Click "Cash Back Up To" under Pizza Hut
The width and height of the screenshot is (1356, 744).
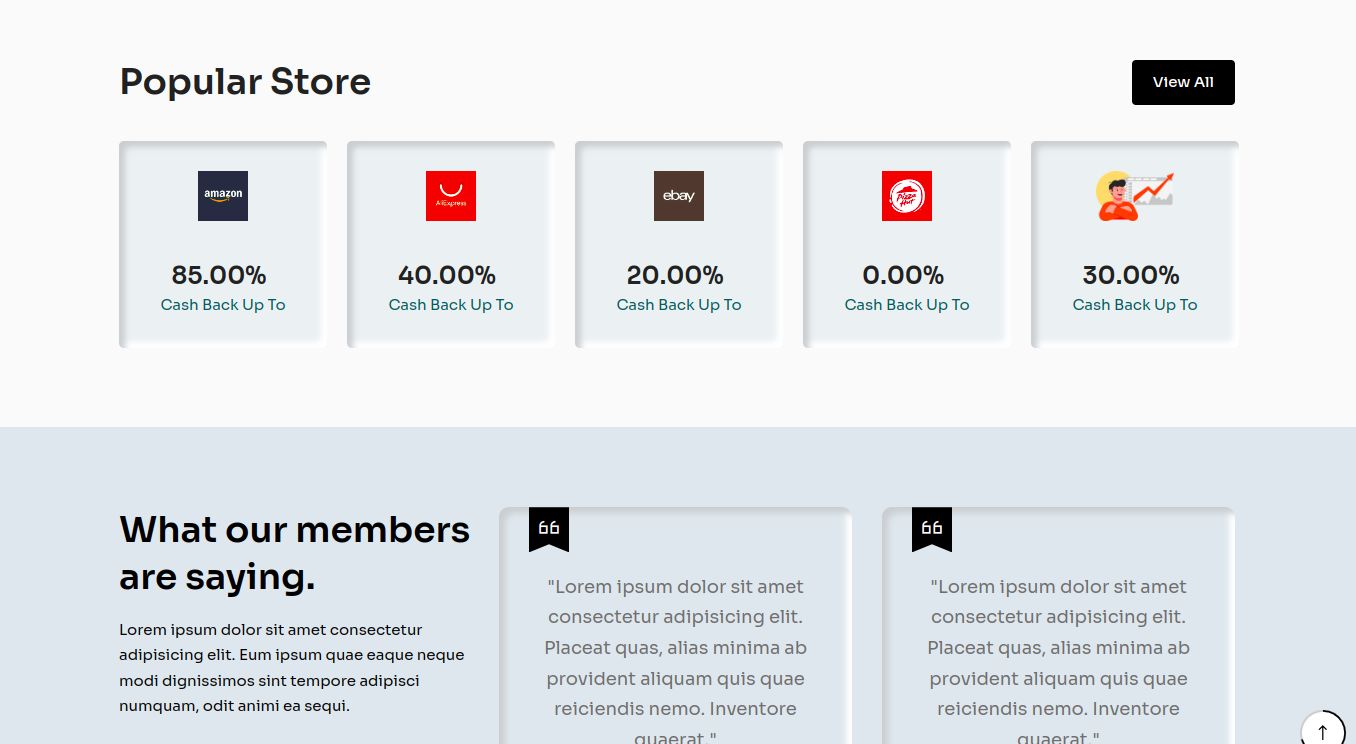pos(907,305)
